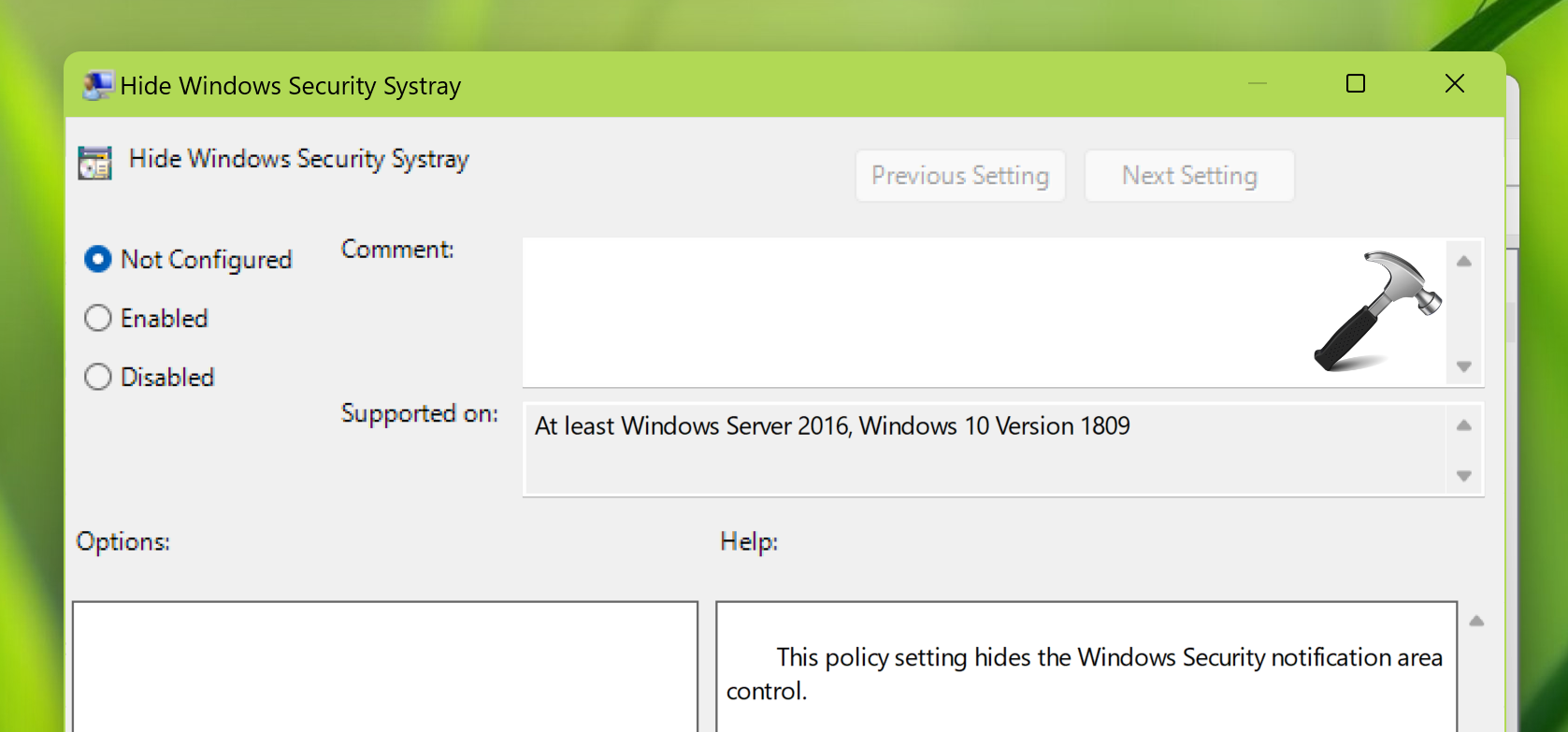
Task: Click the Help description text about notification area
Action: tap(1085, 674)
